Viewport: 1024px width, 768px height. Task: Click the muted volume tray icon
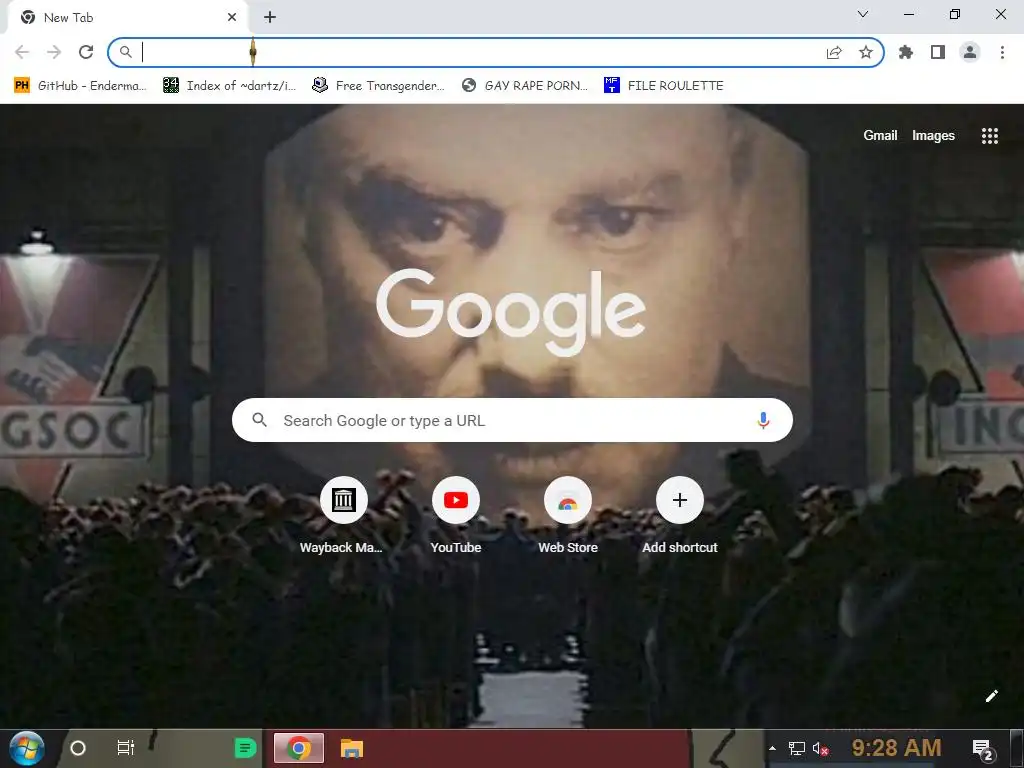click(x=820, y=748)
